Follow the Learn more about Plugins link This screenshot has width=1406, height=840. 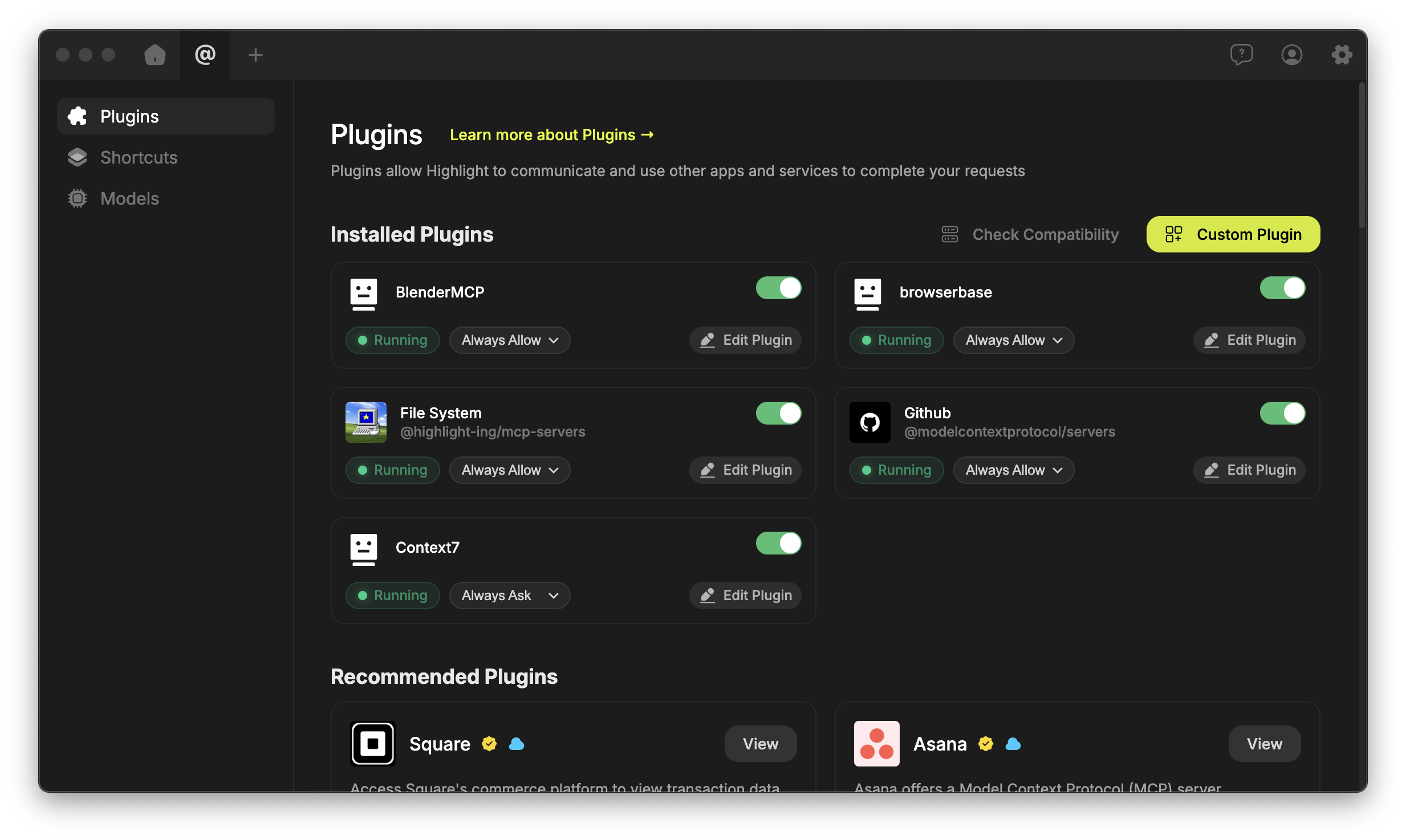point(551,135)
